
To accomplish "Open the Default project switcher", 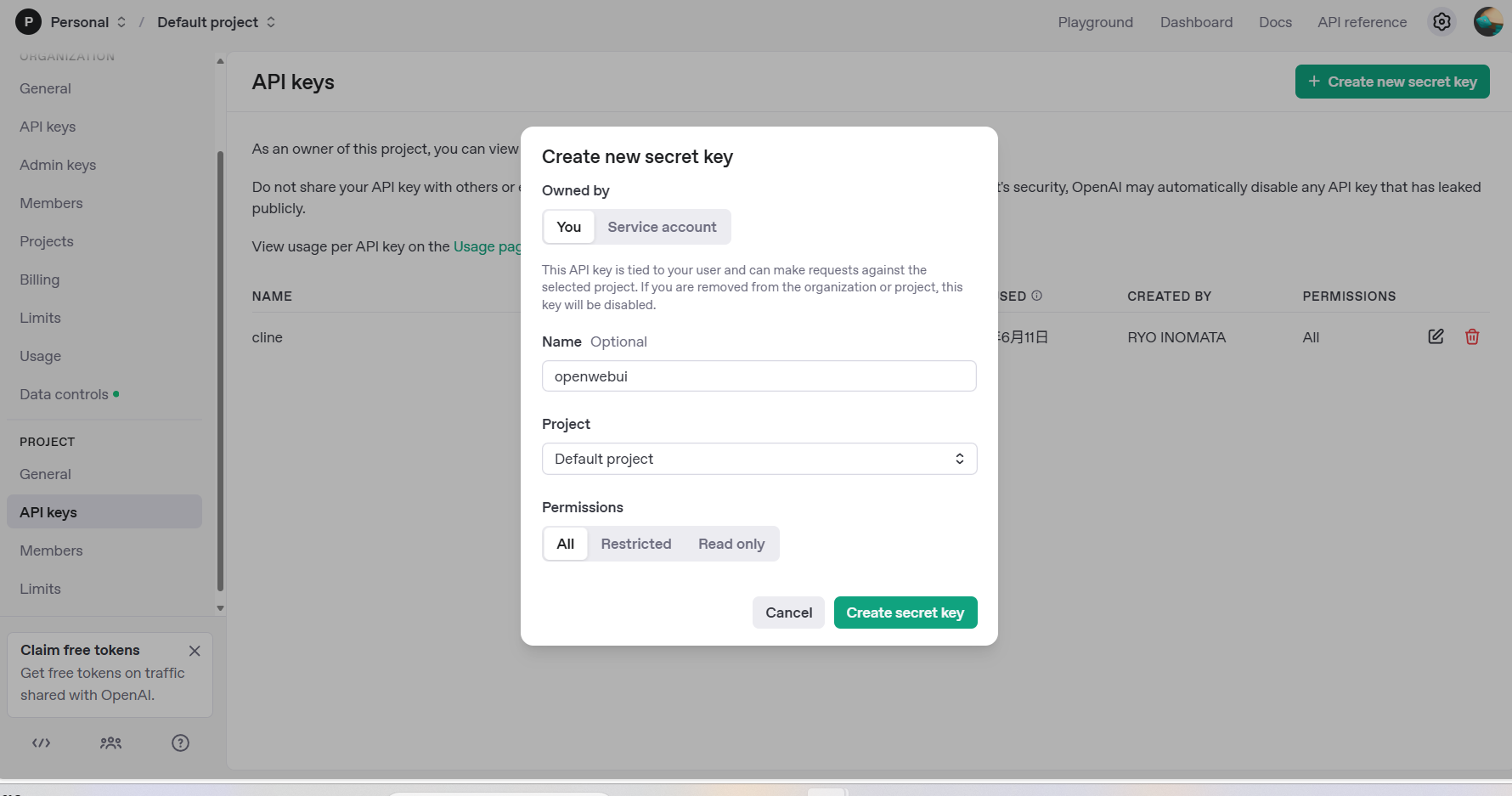I will pyautogui.click(x=216, y=22).
